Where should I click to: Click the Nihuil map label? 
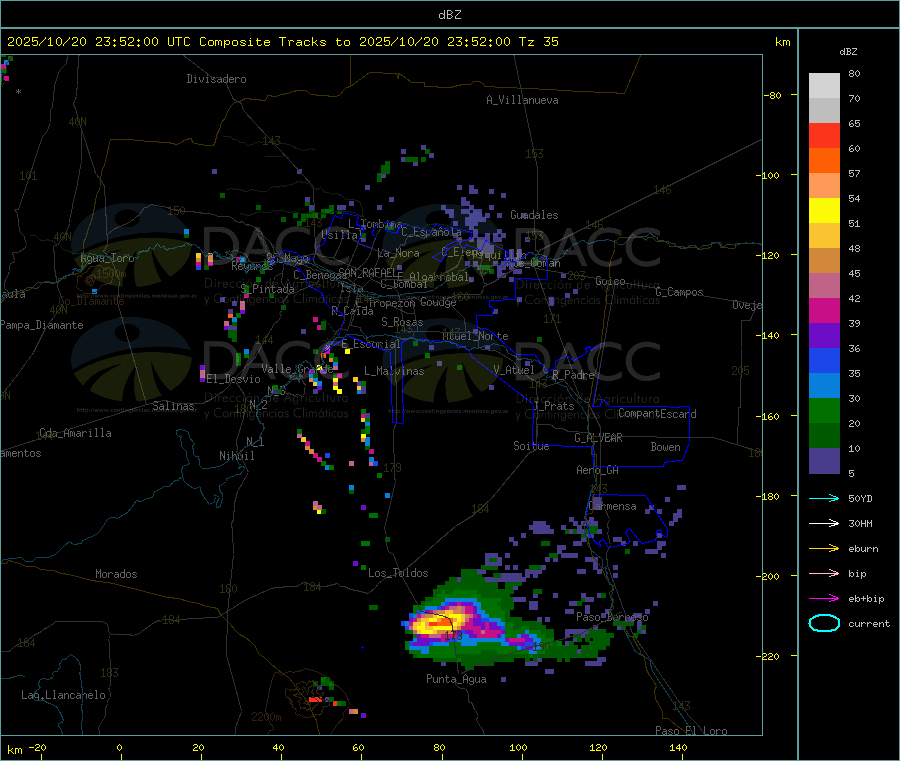point(236,456)
